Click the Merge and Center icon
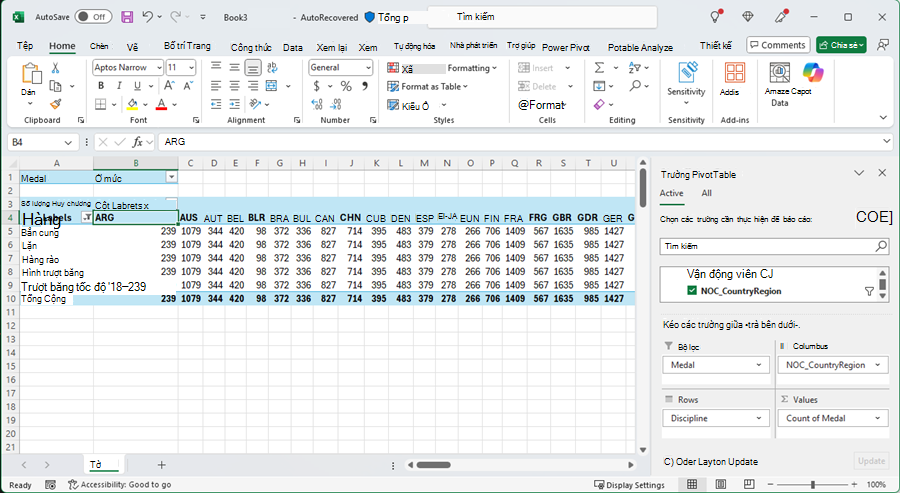The image size is (900, 493). click(x=271, y=86)
